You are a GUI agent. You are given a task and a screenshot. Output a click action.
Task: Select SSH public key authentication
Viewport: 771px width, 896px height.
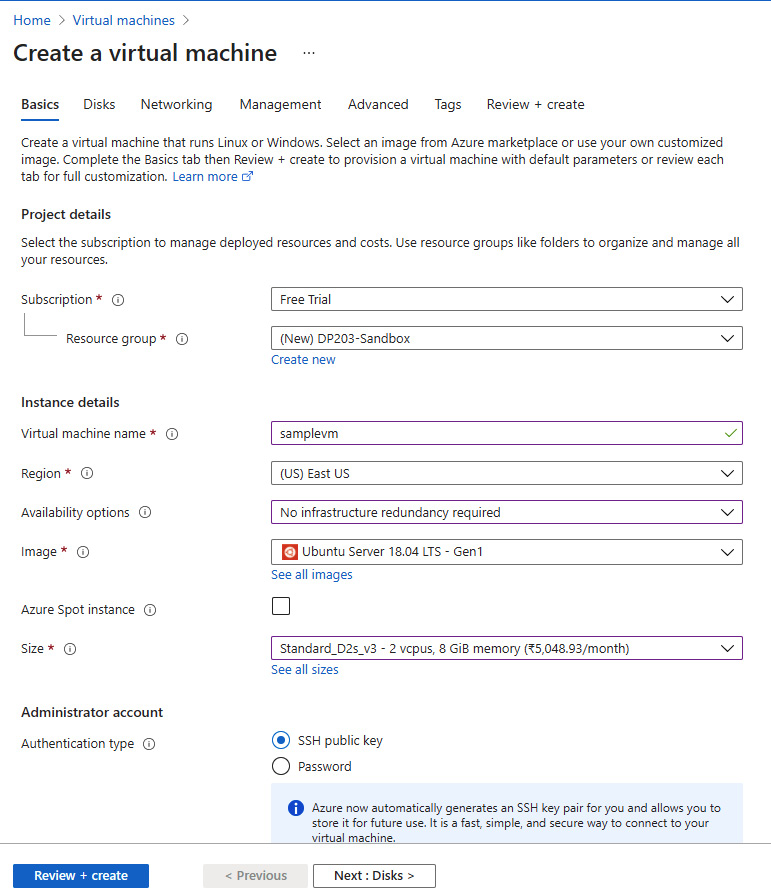(x=281, y=741)
